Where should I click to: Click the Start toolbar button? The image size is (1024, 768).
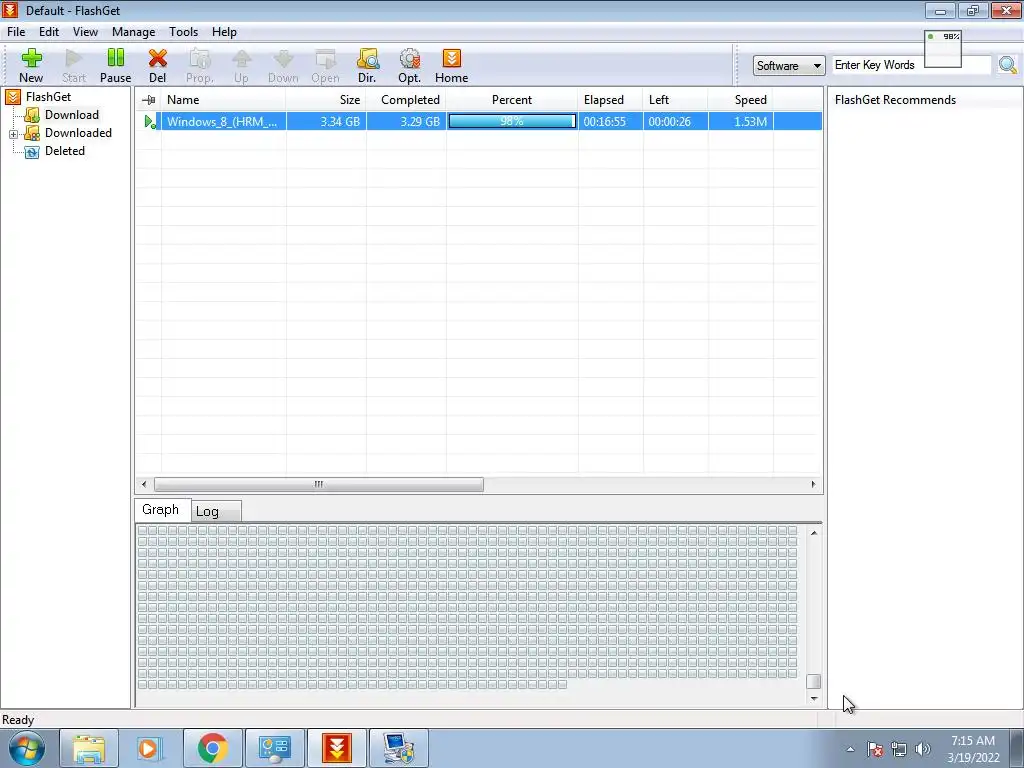tap(74, 65)
